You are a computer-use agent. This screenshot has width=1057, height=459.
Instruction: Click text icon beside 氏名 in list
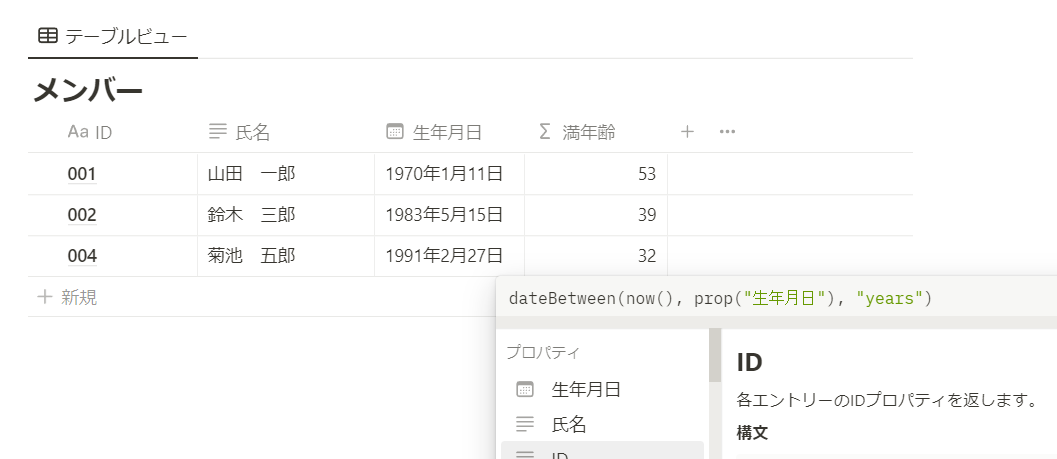[x=524, y=424]
